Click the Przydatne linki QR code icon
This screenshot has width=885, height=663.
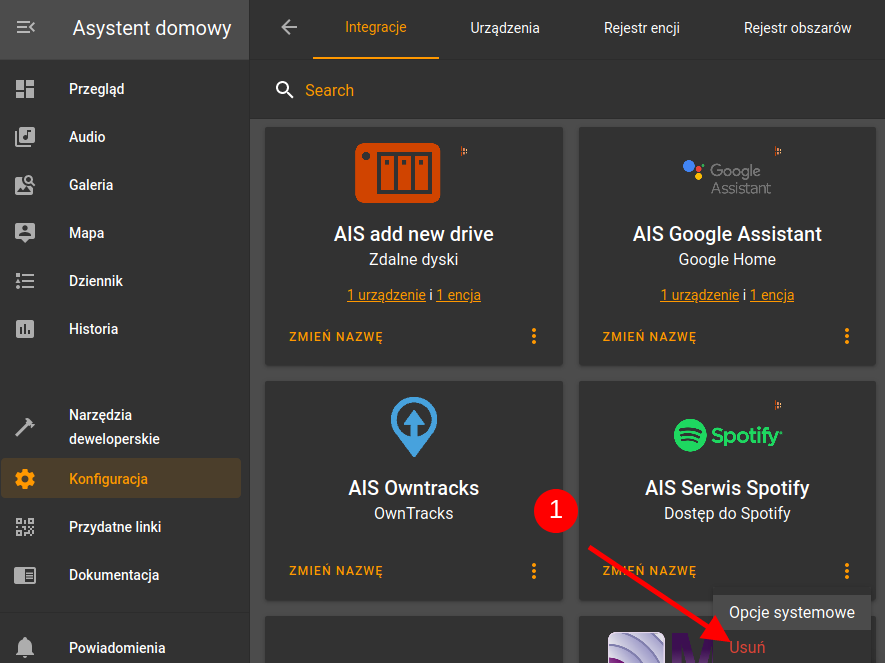[25, 527]
